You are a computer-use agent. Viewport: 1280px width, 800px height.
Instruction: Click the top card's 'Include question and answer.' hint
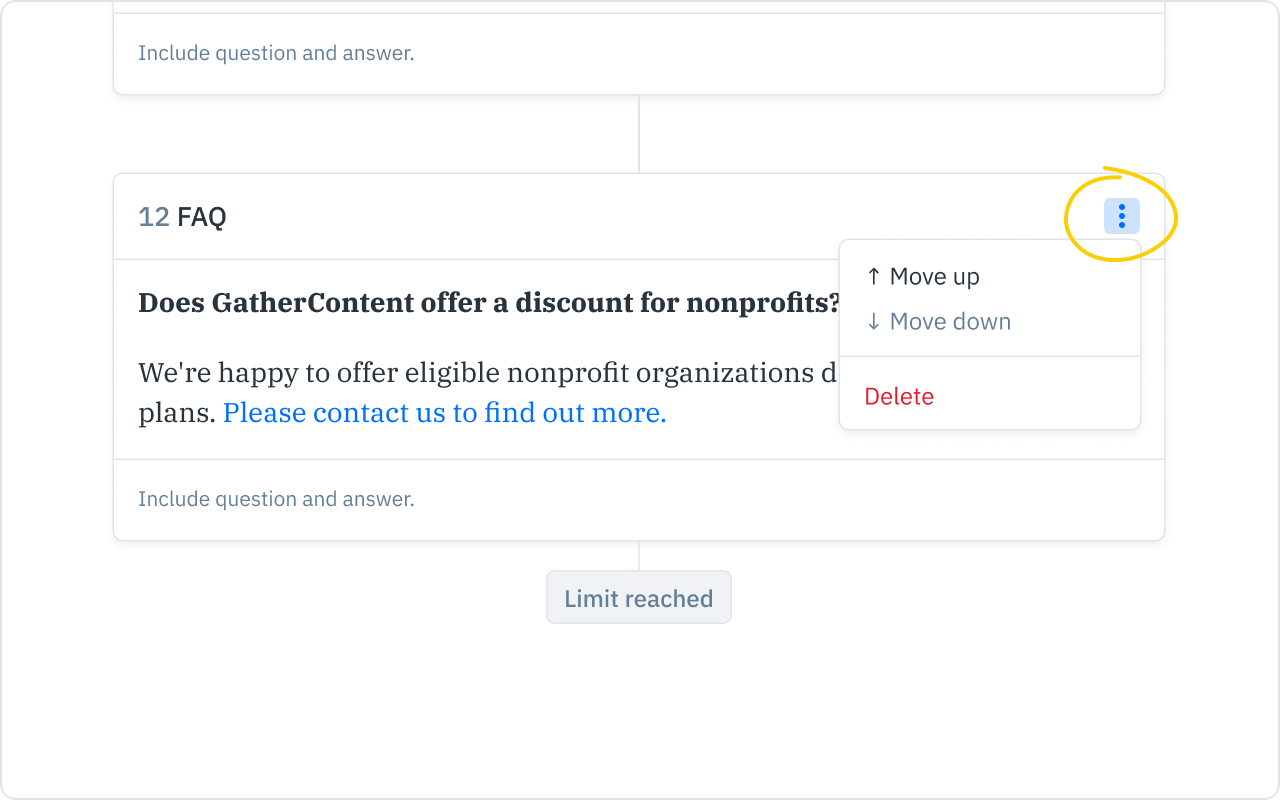[276, 53]
